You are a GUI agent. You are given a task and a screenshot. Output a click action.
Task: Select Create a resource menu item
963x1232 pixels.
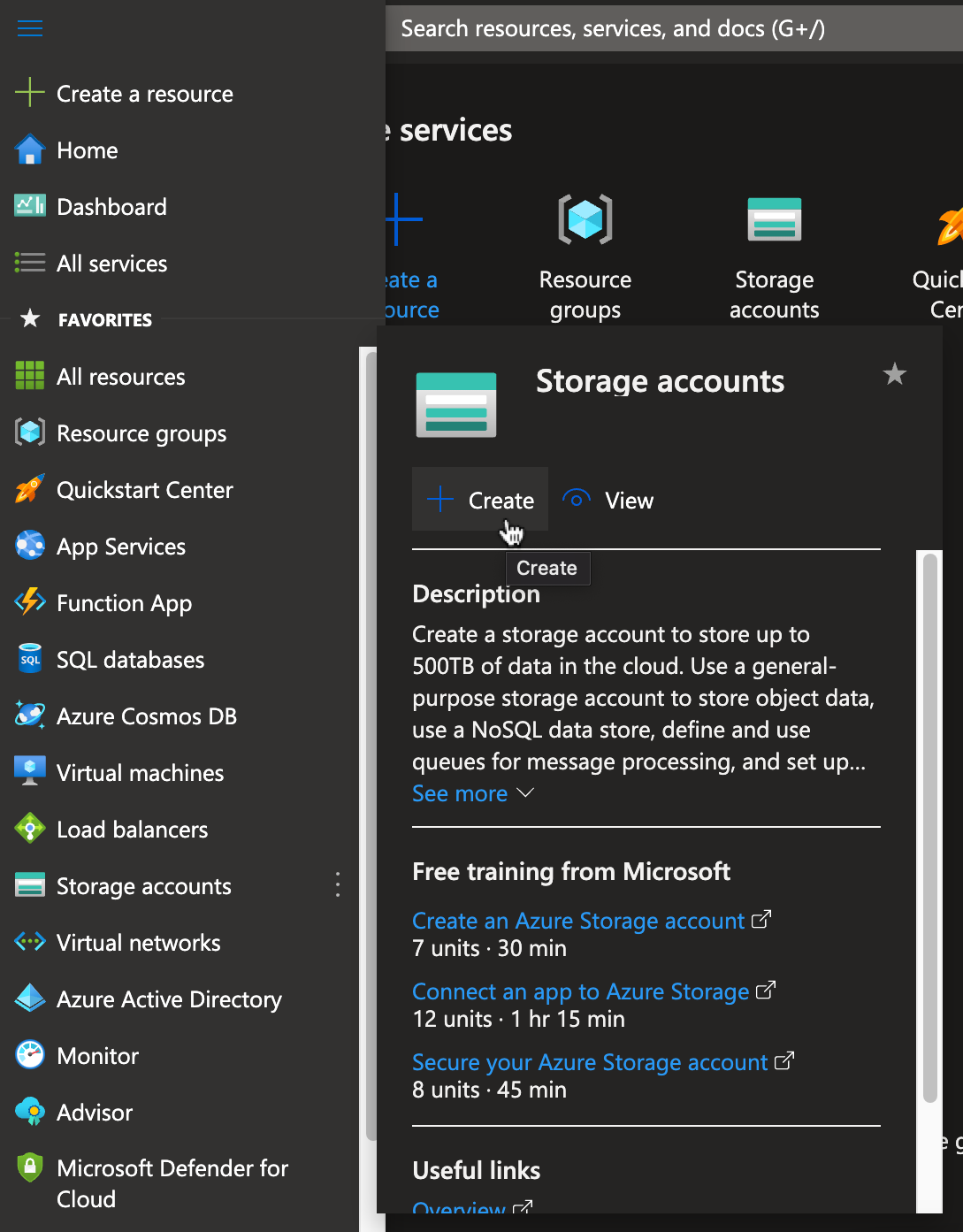pos(144,94)
